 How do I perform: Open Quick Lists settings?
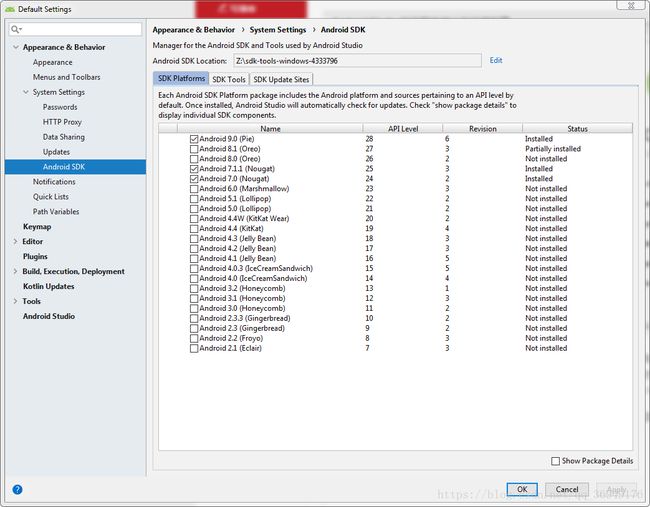51,196
